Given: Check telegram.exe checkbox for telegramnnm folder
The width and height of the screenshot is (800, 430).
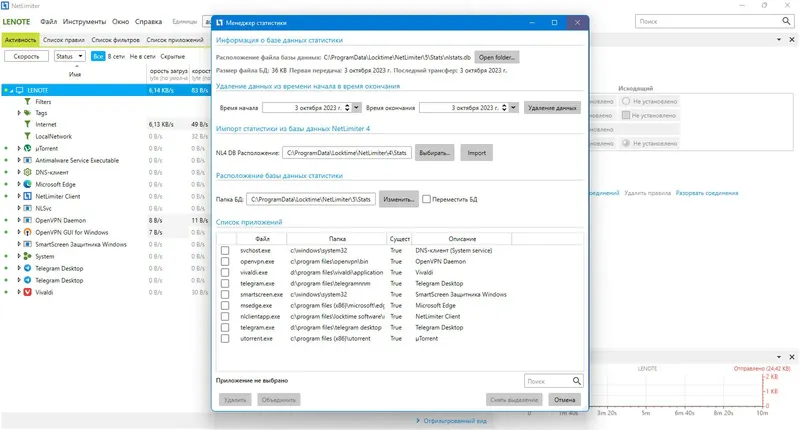Looking at the screenshot, I should (x=225, y=283).
